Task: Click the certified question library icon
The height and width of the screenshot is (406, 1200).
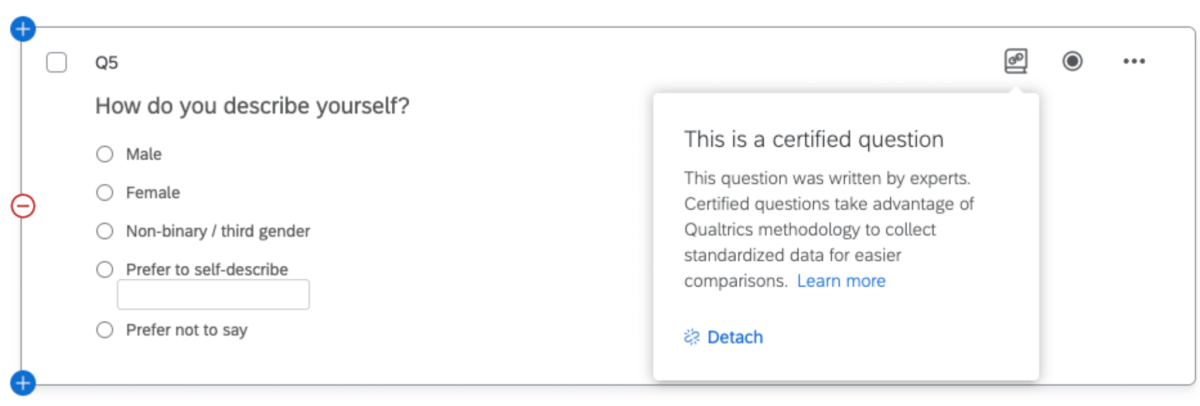Action: click(x=1016, y=62)
